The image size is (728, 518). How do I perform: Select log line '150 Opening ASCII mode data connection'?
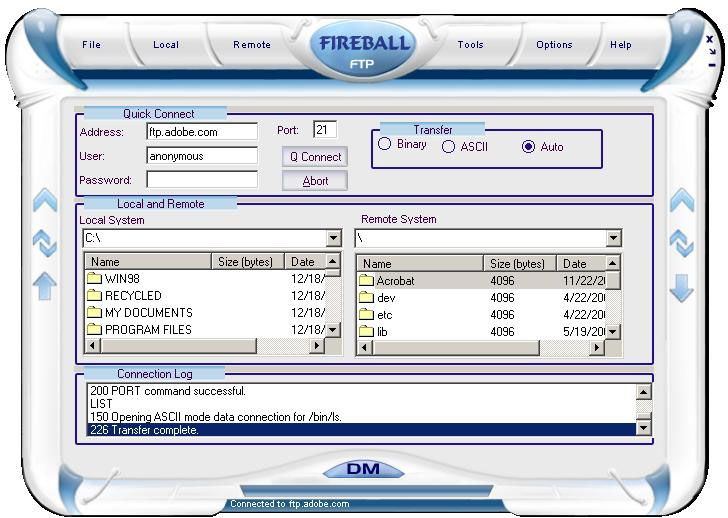click(362, 417)
